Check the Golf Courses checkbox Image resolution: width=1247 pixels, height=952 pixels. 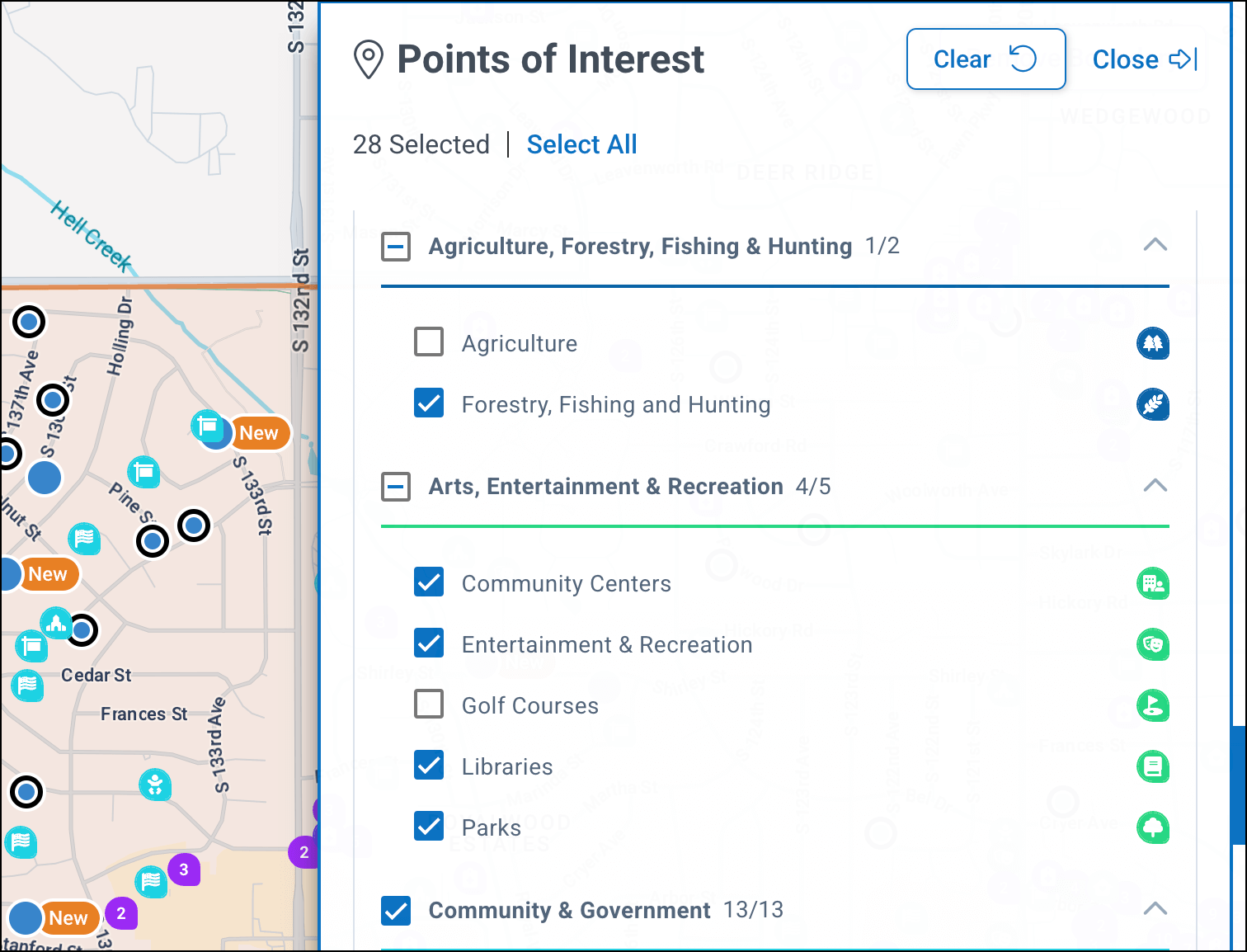pos(429,705)
